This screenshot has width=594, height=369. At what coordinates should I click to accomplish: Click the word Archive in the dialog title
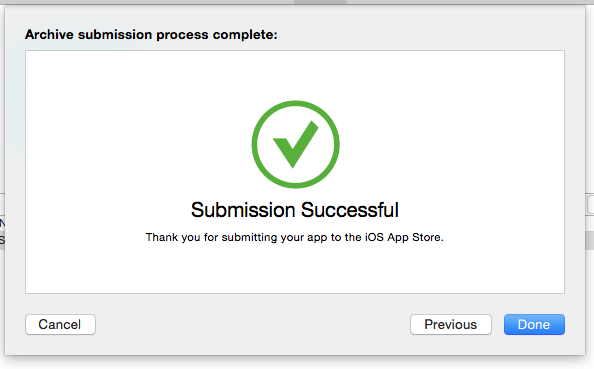49,34
